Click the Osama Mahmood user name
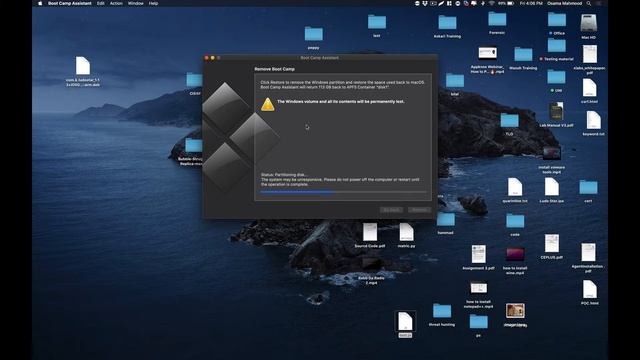Viewport: 640px width, 360px height. pos(564,3)
